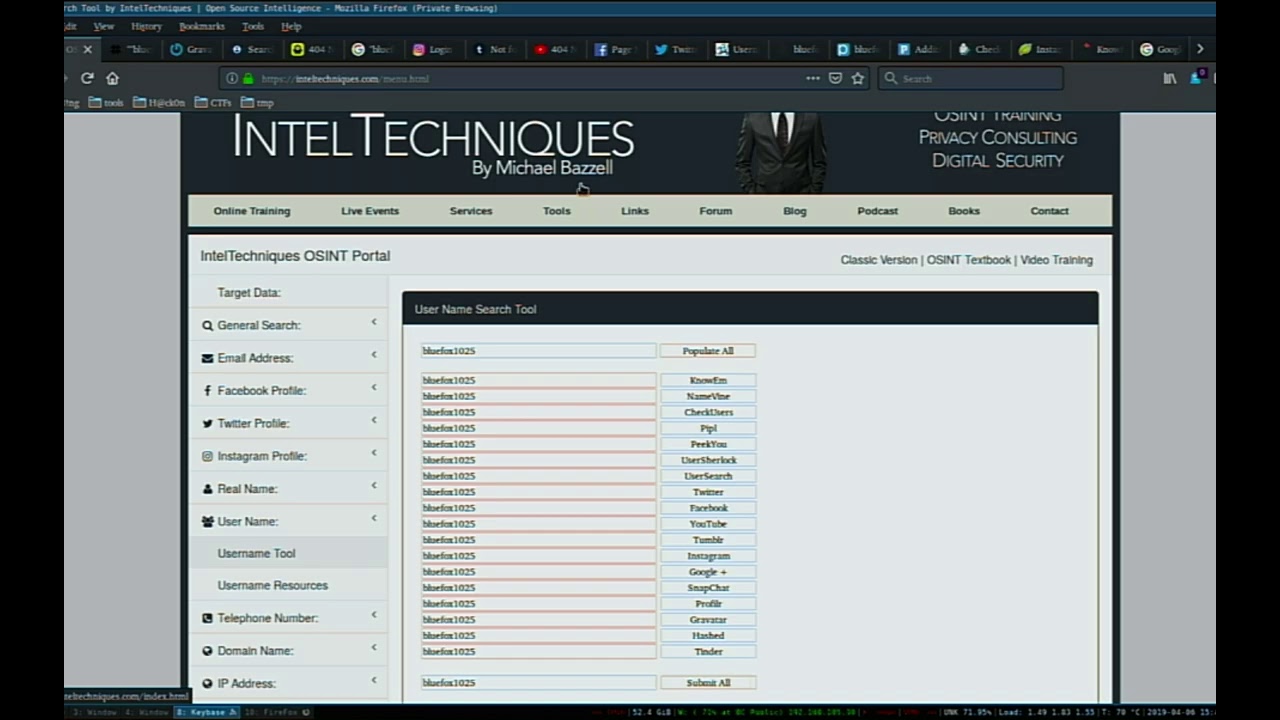Save page to Pocket
Screen dimensions: 1280x720
coord(836,78)
